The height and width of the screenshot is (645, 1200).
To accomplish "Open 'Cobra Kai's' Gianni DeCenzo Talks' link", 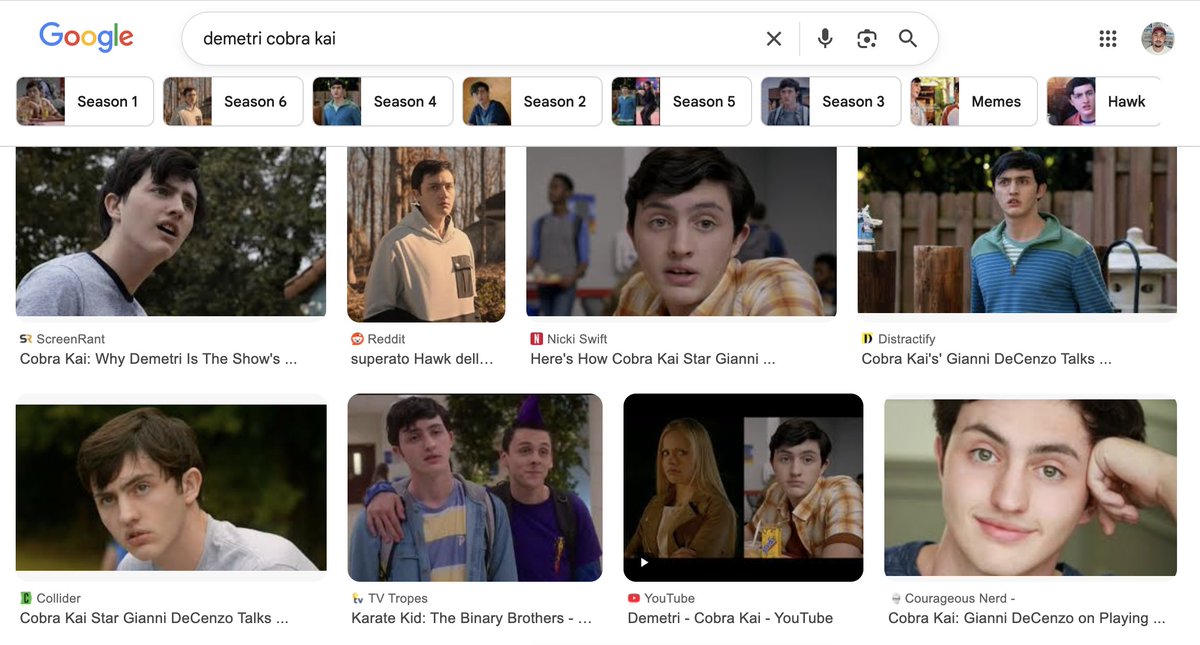I will [986, 358].
